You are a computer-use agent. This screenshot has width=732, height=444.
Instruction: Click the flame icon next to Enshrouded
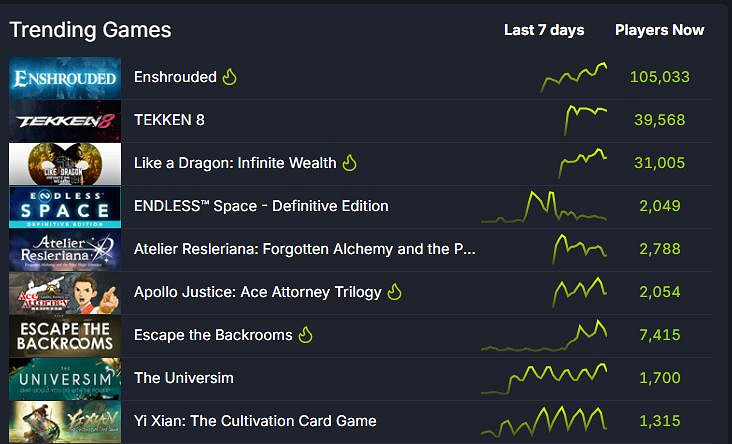[229, 77]
